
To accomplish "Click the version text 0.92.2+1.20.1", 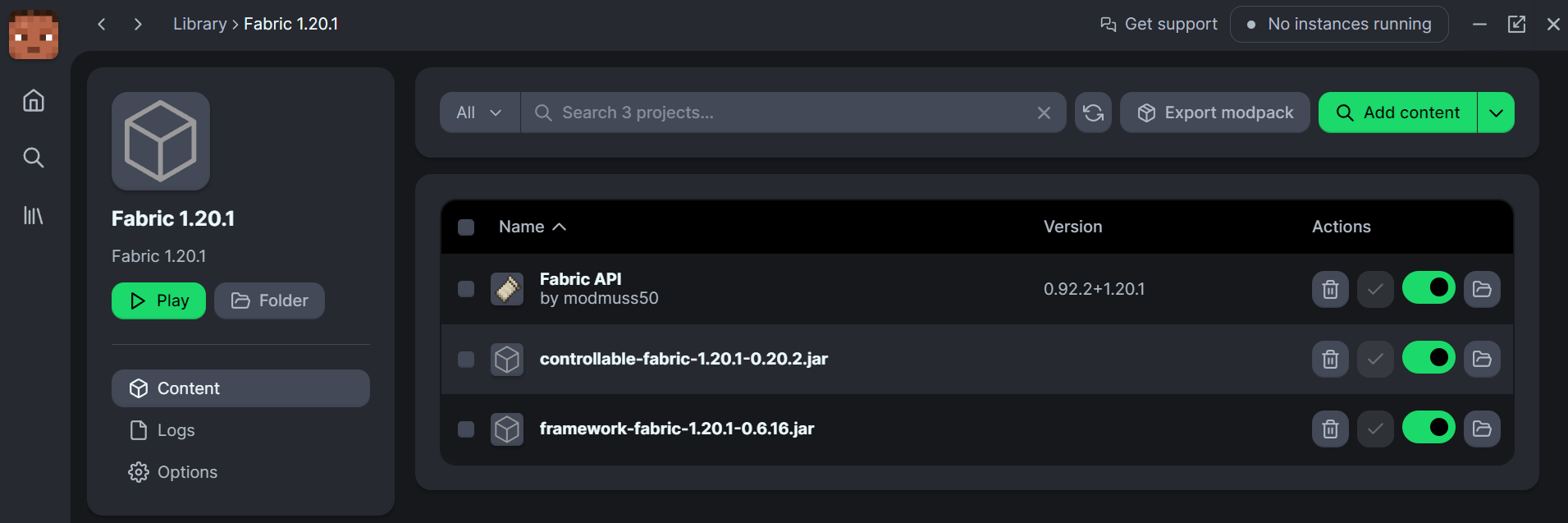I will 1094,289.
